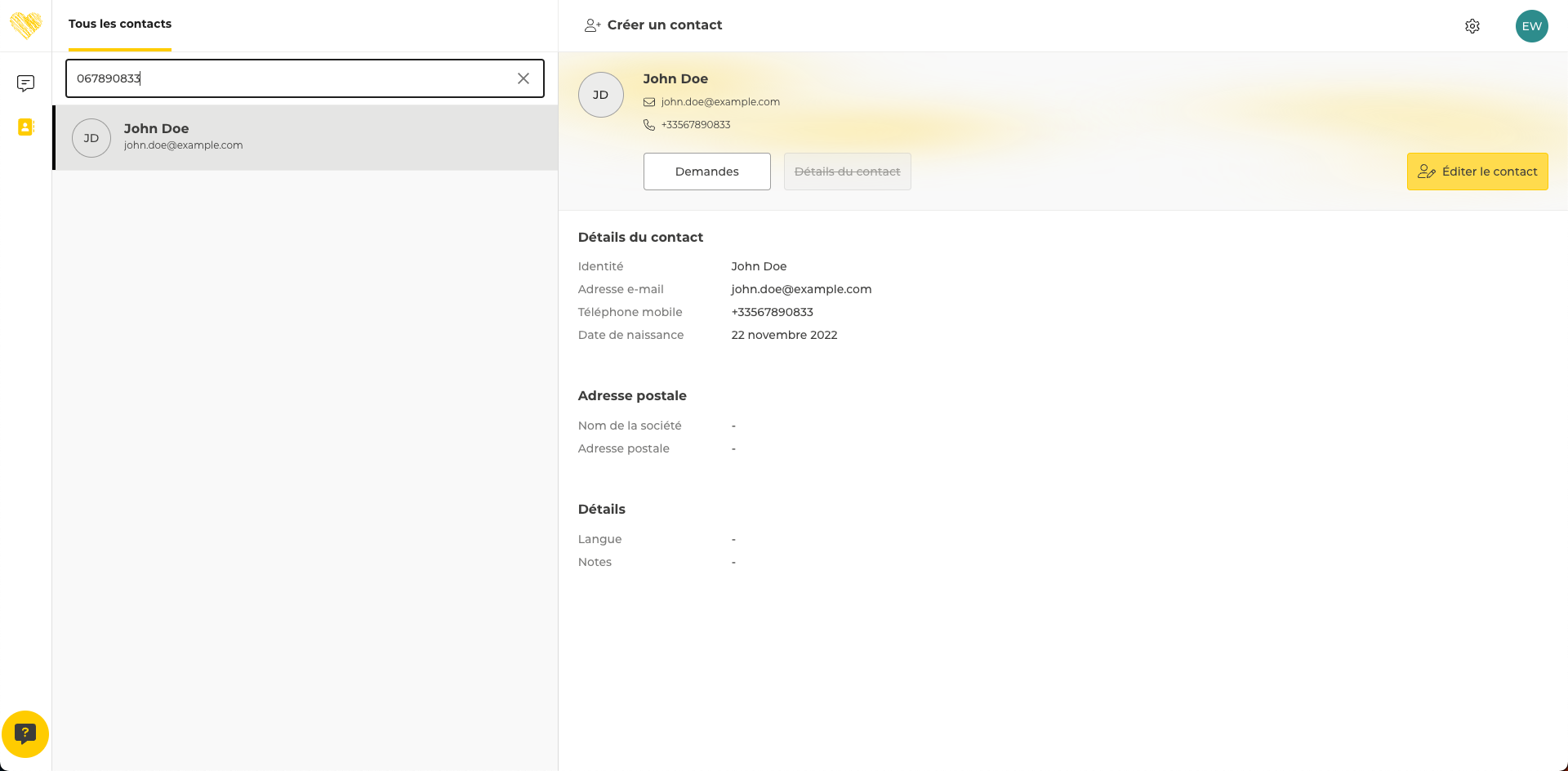Select John Doe in the contacts list

pos(305,137)
